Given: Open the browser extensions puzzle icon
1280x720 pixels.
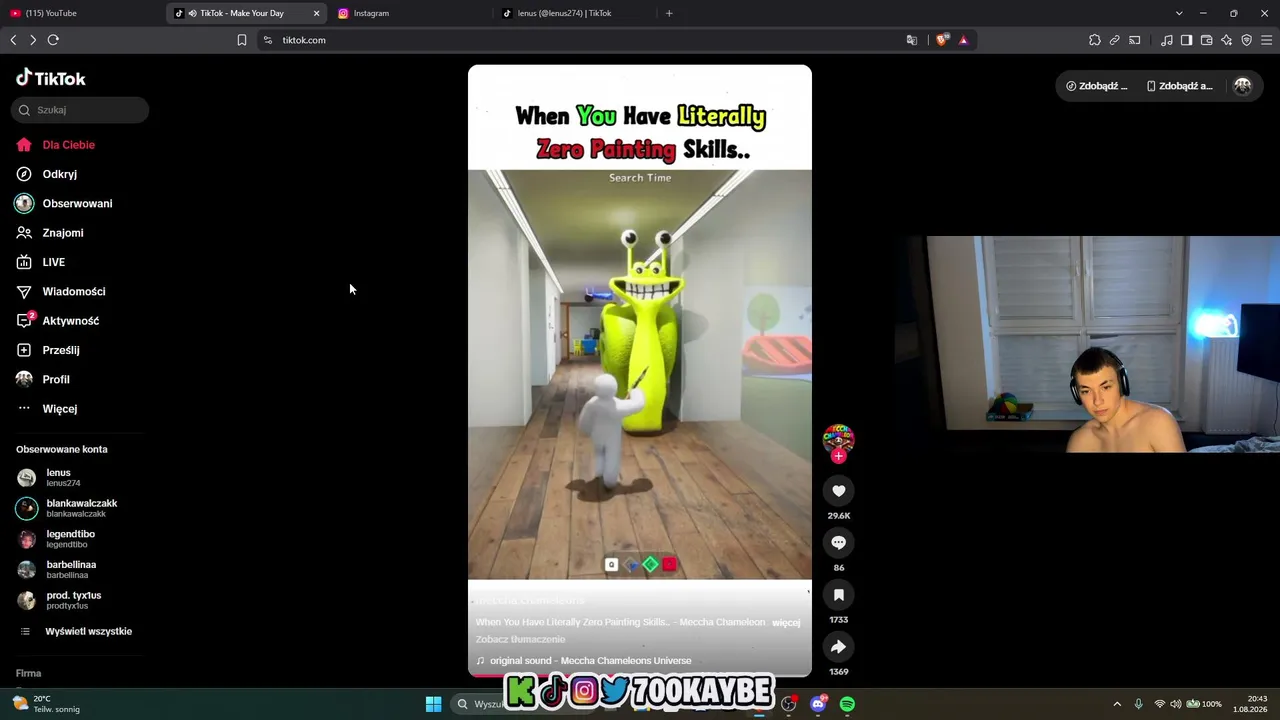Looking at the screenshot, I should (1095, 40).
